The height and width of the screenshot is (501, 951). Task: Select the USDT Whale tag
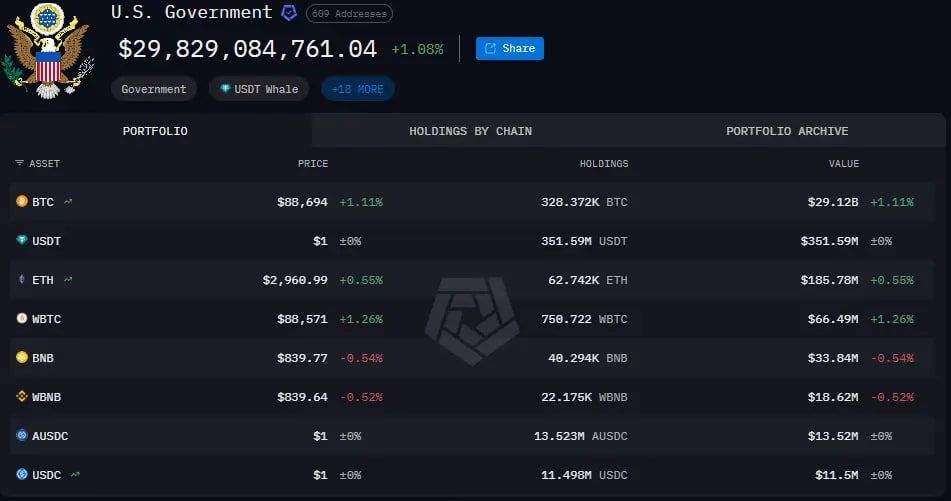259,89
